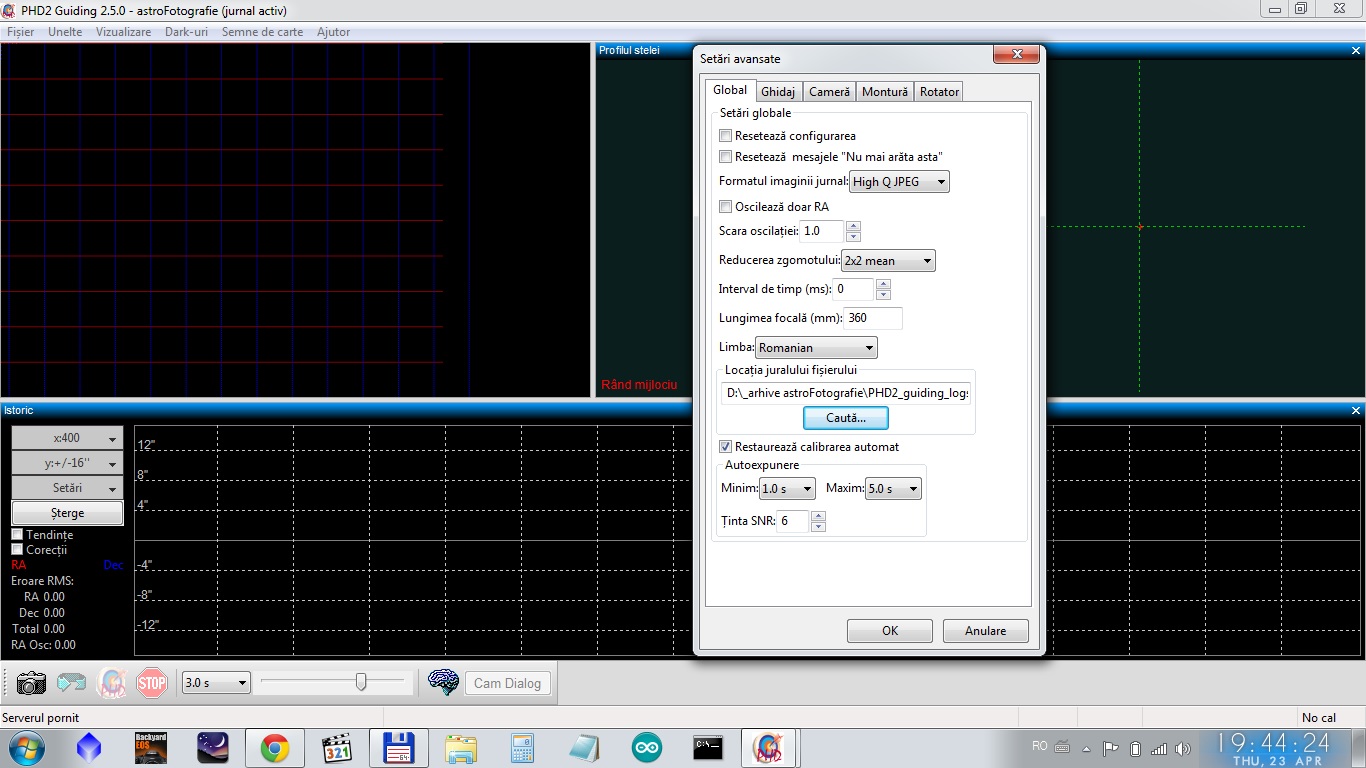The height and width of the screenshot is (768, 1366).
Task: Close the Profilul stelei panel X
Action: click(1356, 50)
